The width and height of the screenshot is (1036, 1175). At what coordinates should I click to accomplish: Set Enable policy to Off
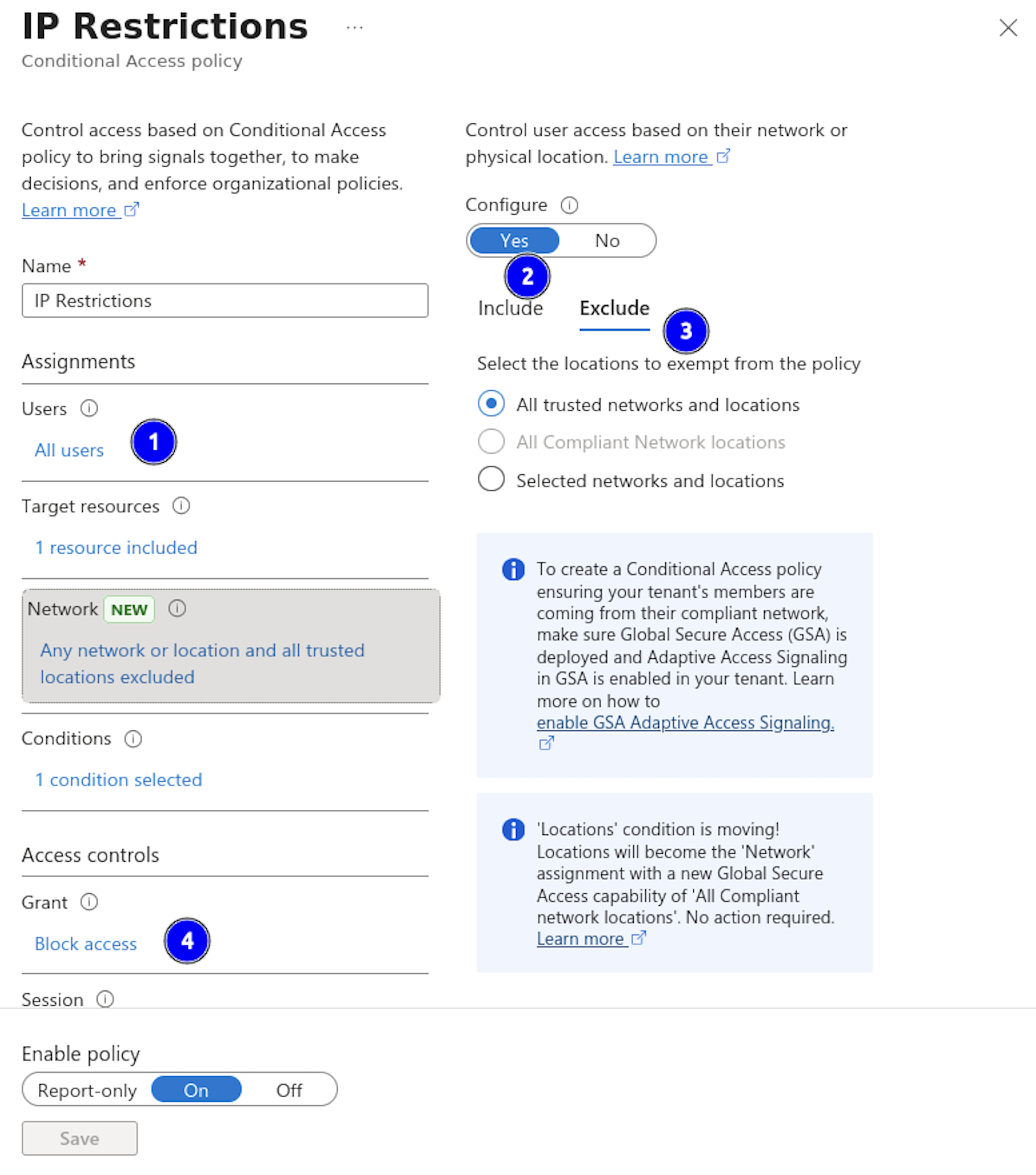(289, 1090)
